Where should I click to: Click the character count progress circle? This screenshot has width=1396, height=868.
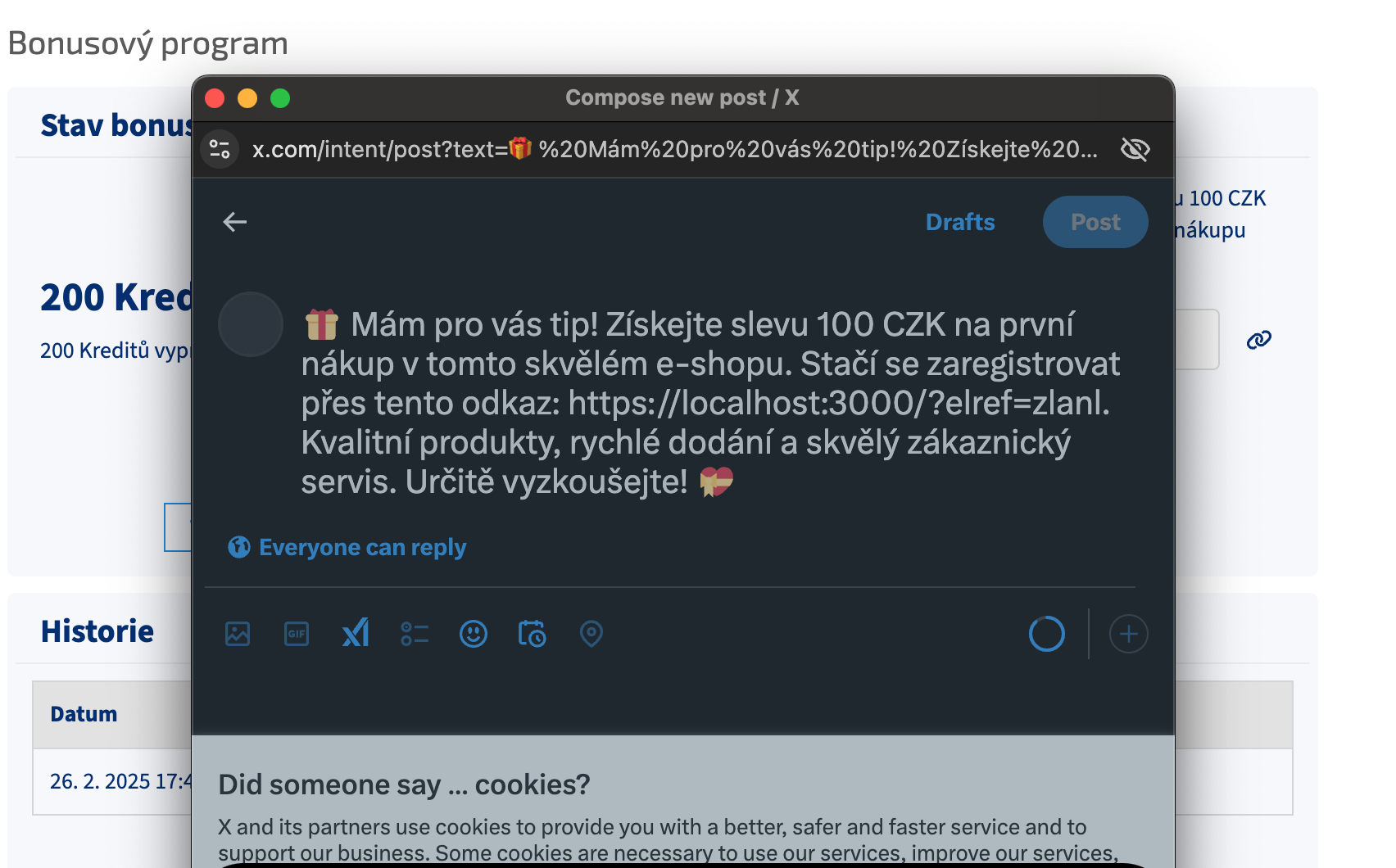pyautogui.click(x=1046, y=634)
